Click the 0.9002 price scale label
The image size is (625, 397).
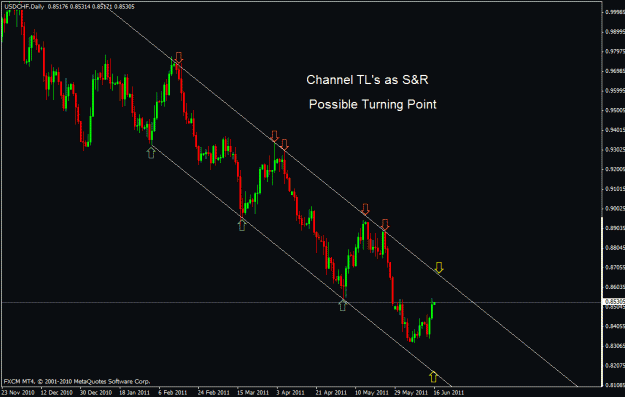tap(615, 208)
